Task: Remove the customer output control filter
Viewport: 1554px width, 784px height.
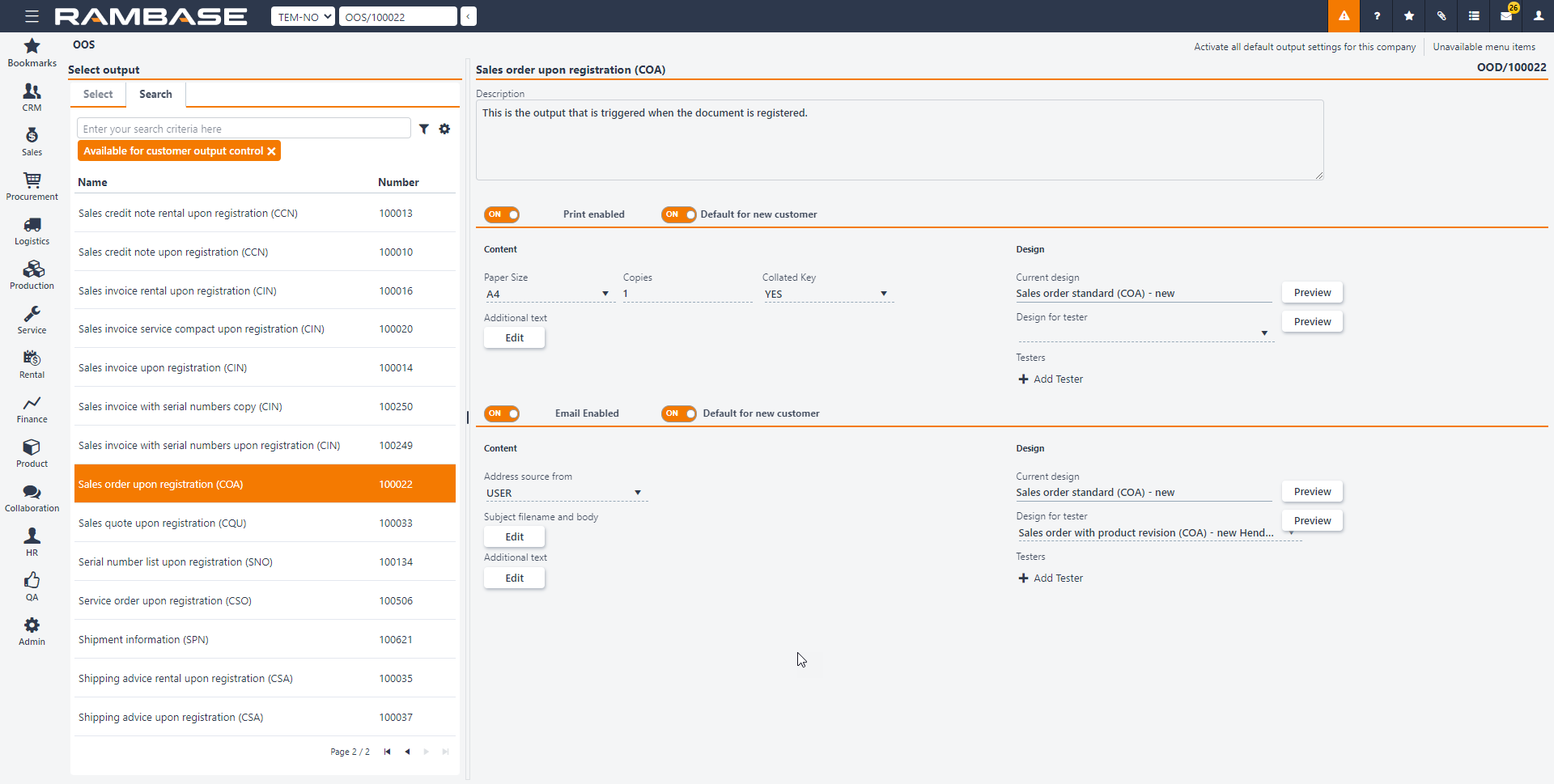Action: coord(272,151)
